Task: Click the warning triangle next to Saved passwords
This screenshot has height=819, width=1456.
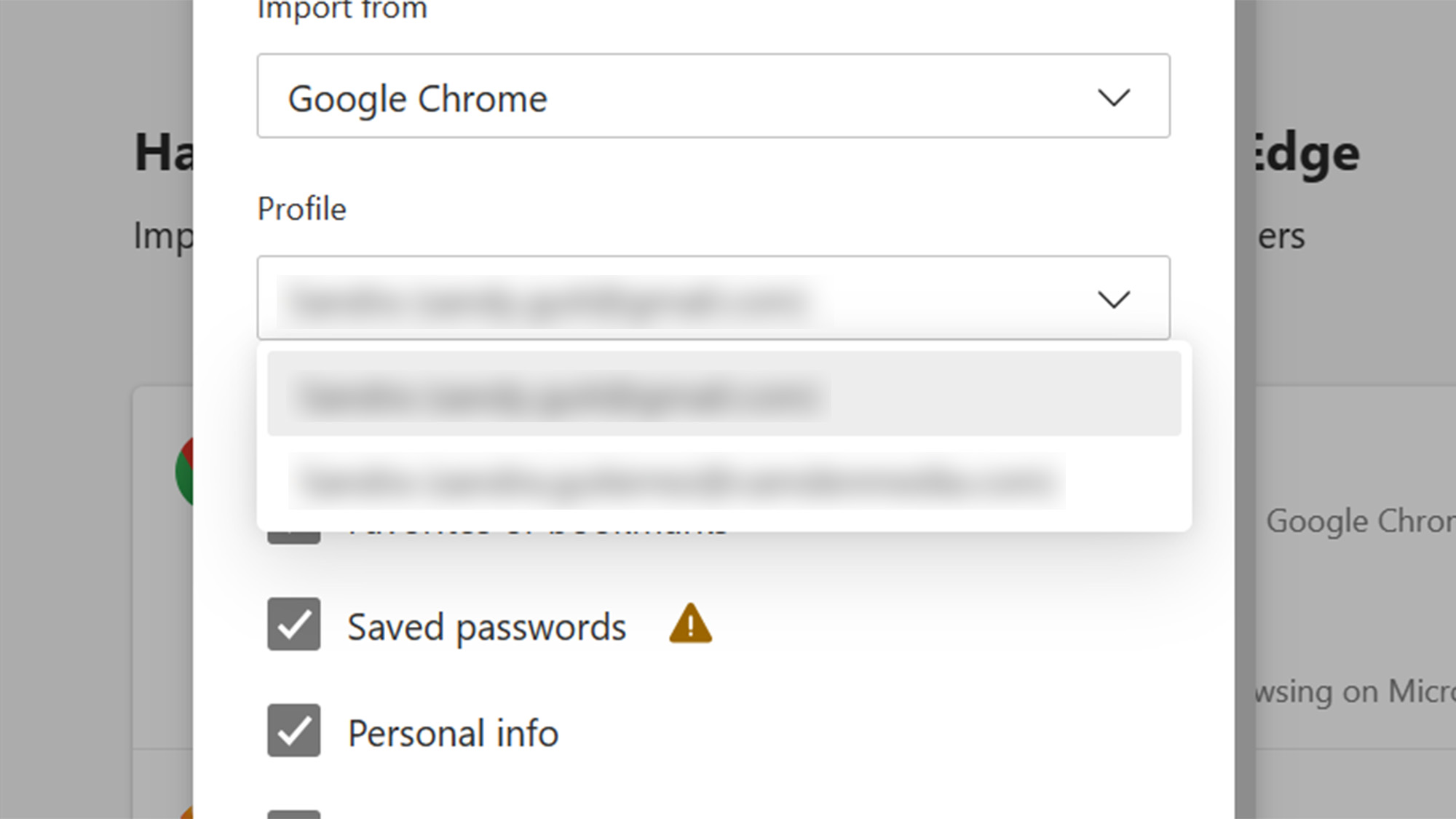Action: (x=690, y=625)
